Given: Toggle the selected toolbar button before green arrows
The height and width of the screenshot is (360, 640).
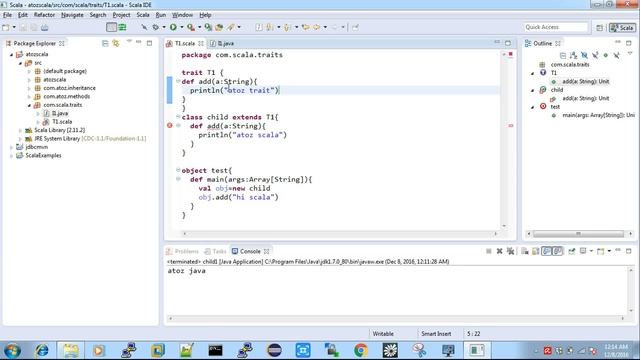Looking at the screenshot, I should coord(111,27).
